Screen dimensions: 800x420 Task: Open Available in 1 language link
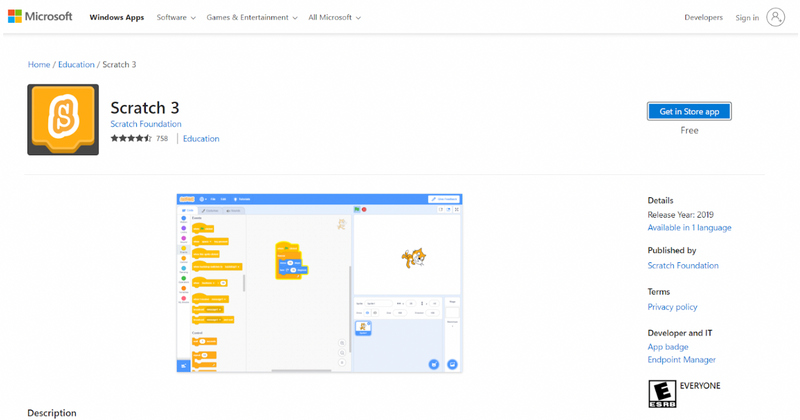(x=689, y=228)
